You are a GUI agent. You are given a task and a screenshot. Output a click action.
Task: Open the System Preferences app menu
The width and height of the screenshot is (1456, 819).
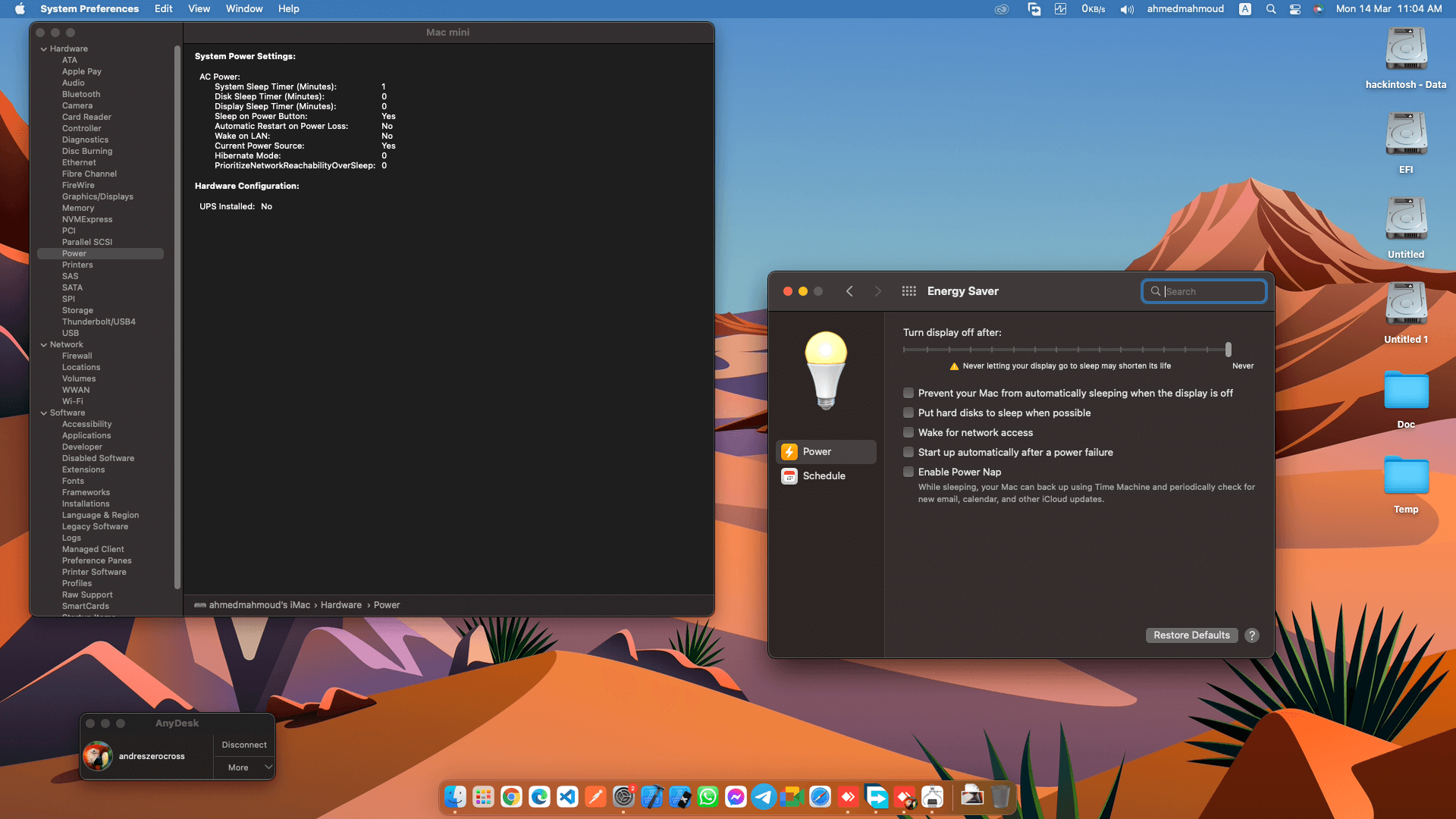pyautogui.click(x=89, y=9)
